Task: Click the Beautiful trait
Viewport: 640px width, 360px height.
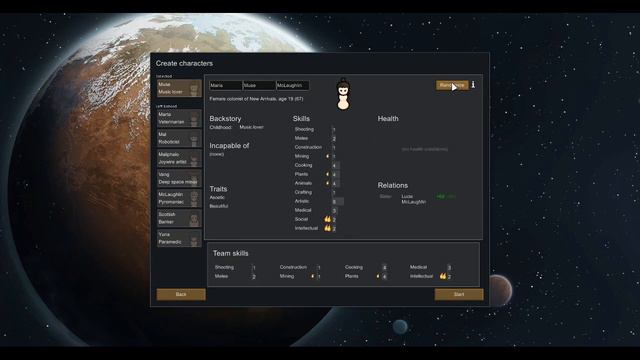Action: (219, 206)
